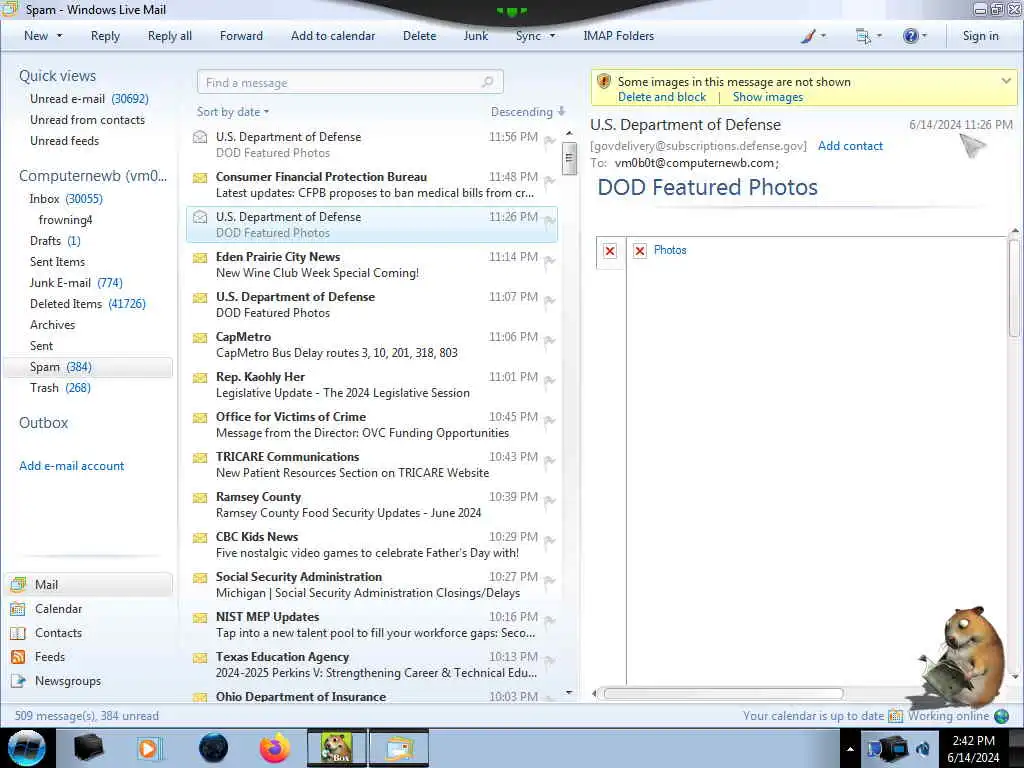Open the Newsgroups icon
This screenshot has width=1024, height=768.
pos(18,681)
